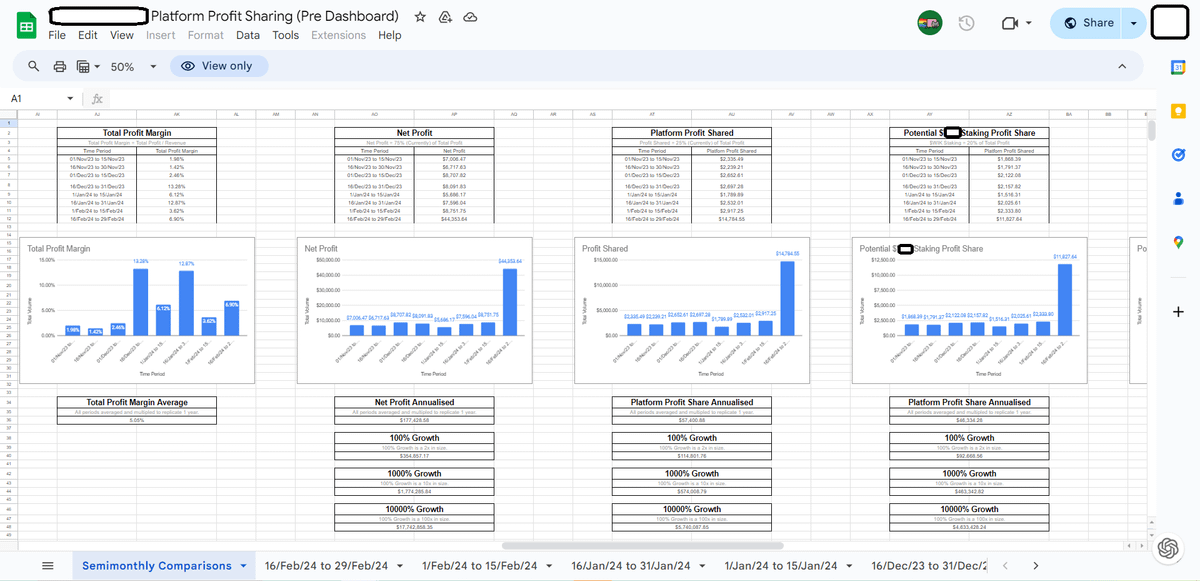Open the Share button dropdown arrow
This screenshot has height=581, width=1200.
click(1133, 23)
